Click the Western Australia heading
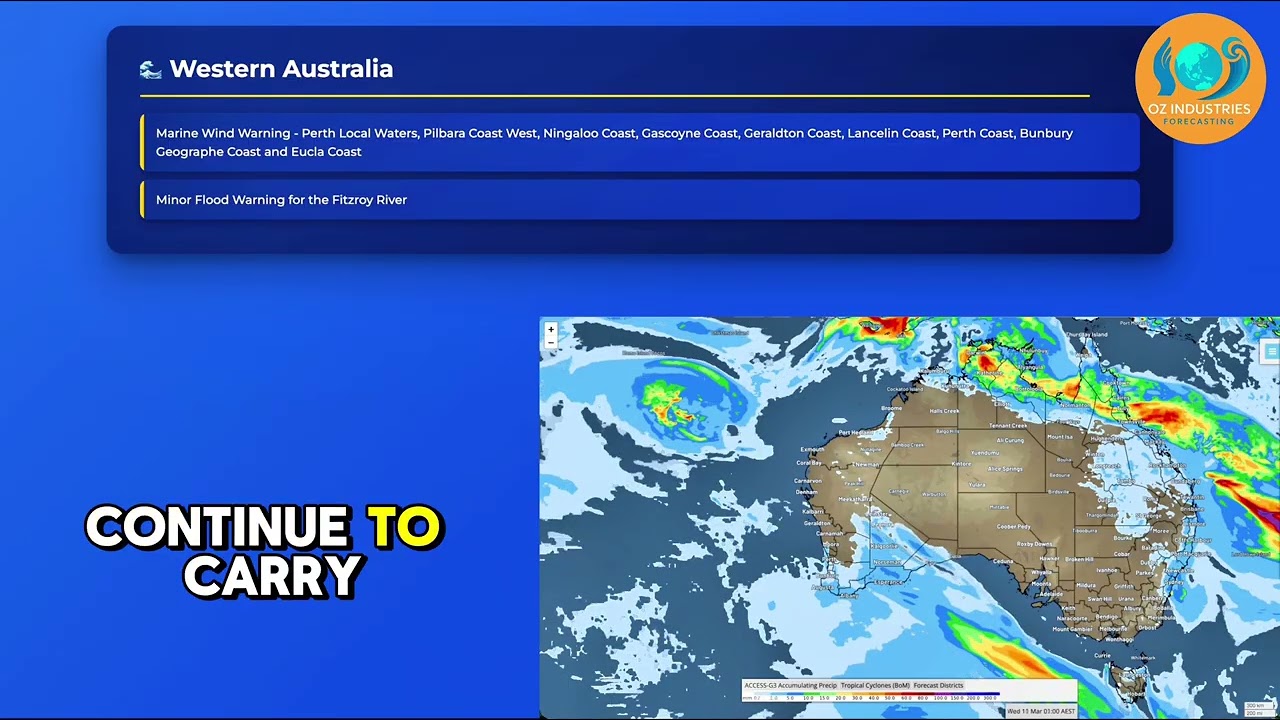This screenshot has width=1280, height=720. coord(281,69)
